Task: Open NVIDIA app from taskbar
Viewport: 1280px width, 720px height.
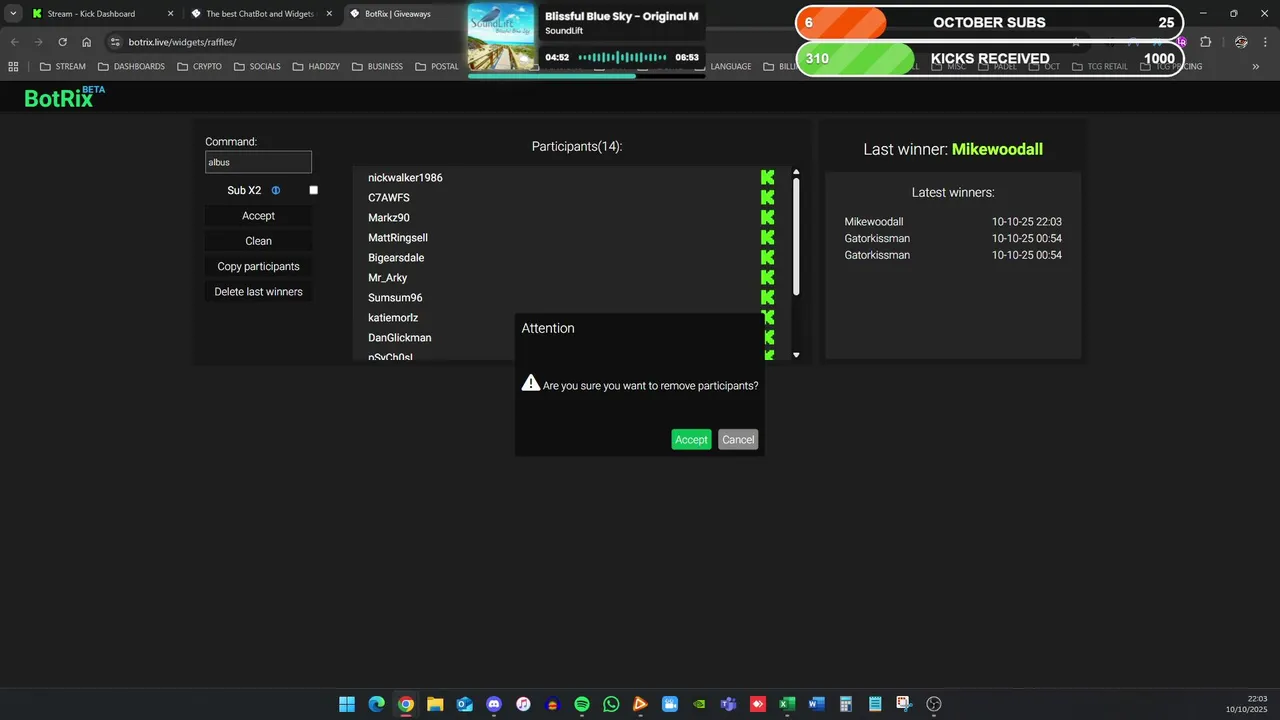Action: pyautogui.click(x=699, y=704)
